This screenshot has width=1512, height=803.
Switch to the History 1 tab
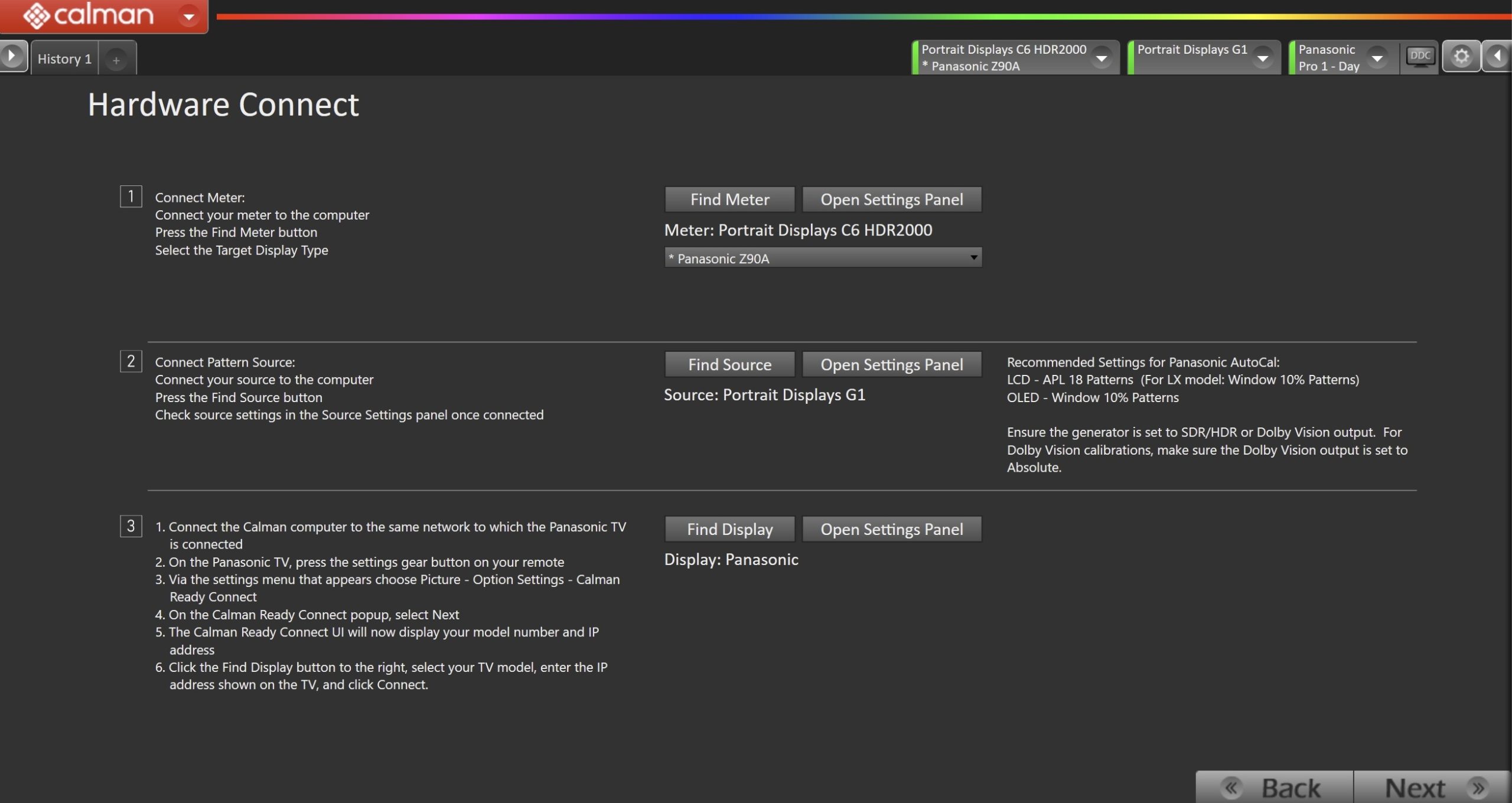point(64,58)
